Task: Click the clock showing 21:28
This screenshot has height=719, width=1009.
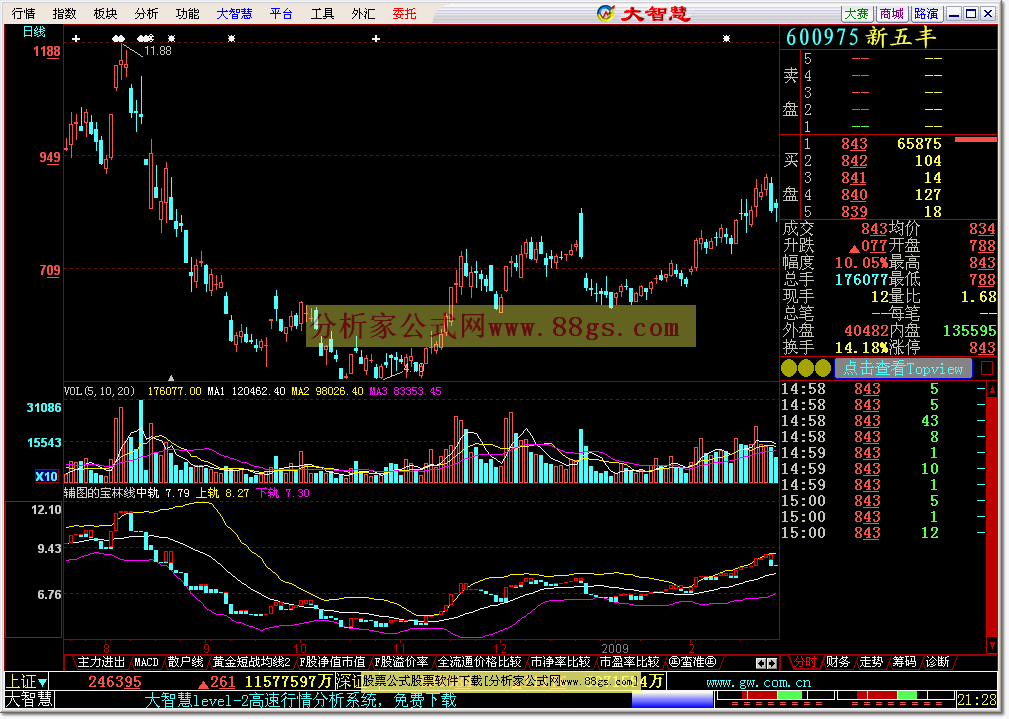Action: pyautogui.click(x=977, y=700)
